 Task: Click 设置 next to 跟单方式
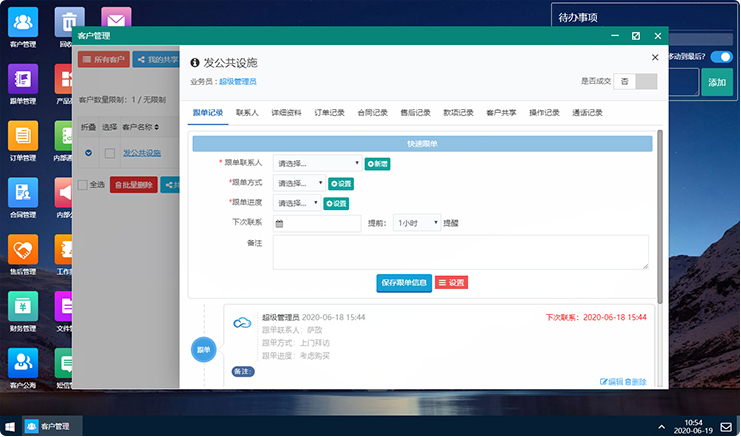click(x=341, y=184)
